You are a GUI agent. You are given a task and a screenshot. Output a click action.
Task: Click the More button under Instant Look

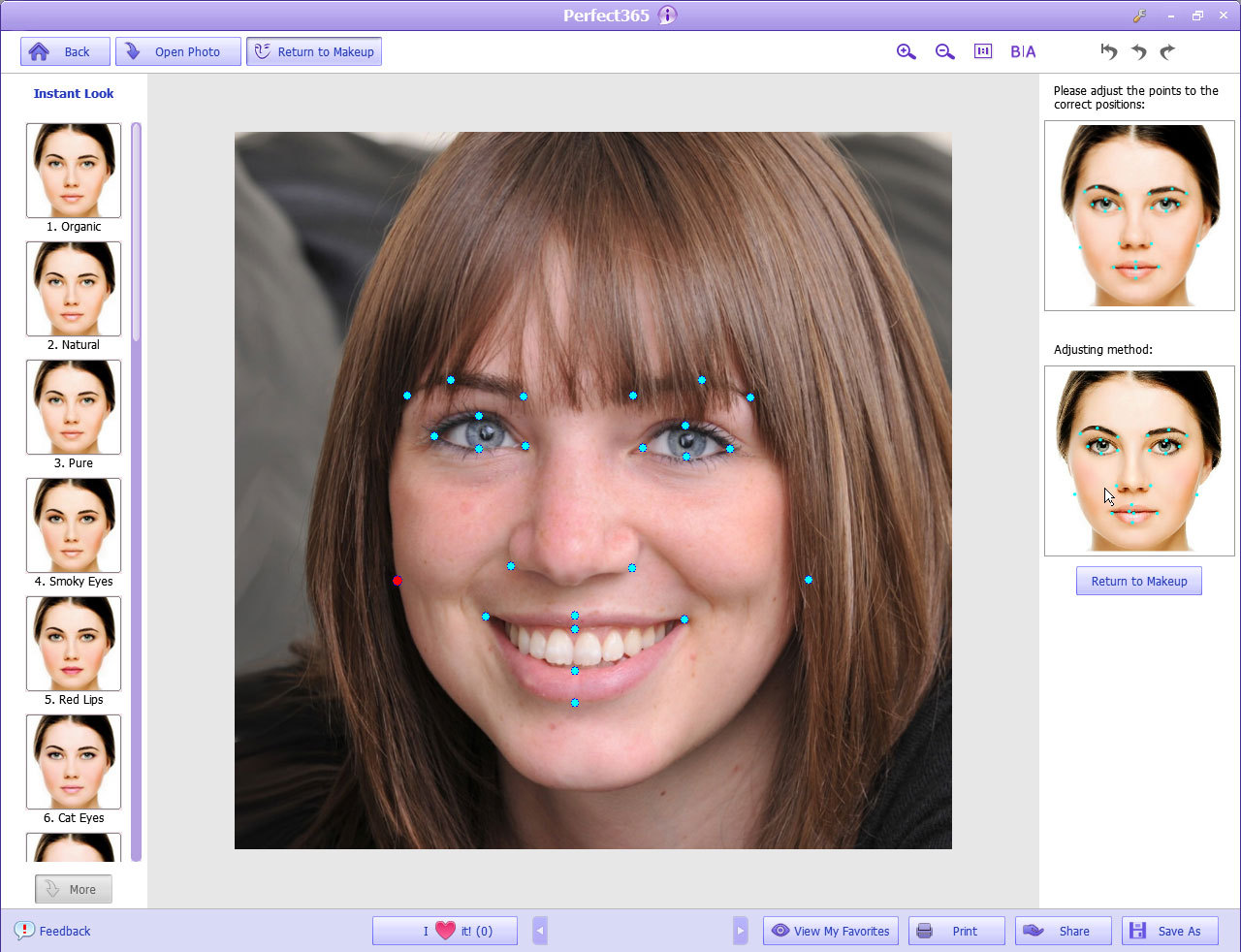[x=74, y=889]
